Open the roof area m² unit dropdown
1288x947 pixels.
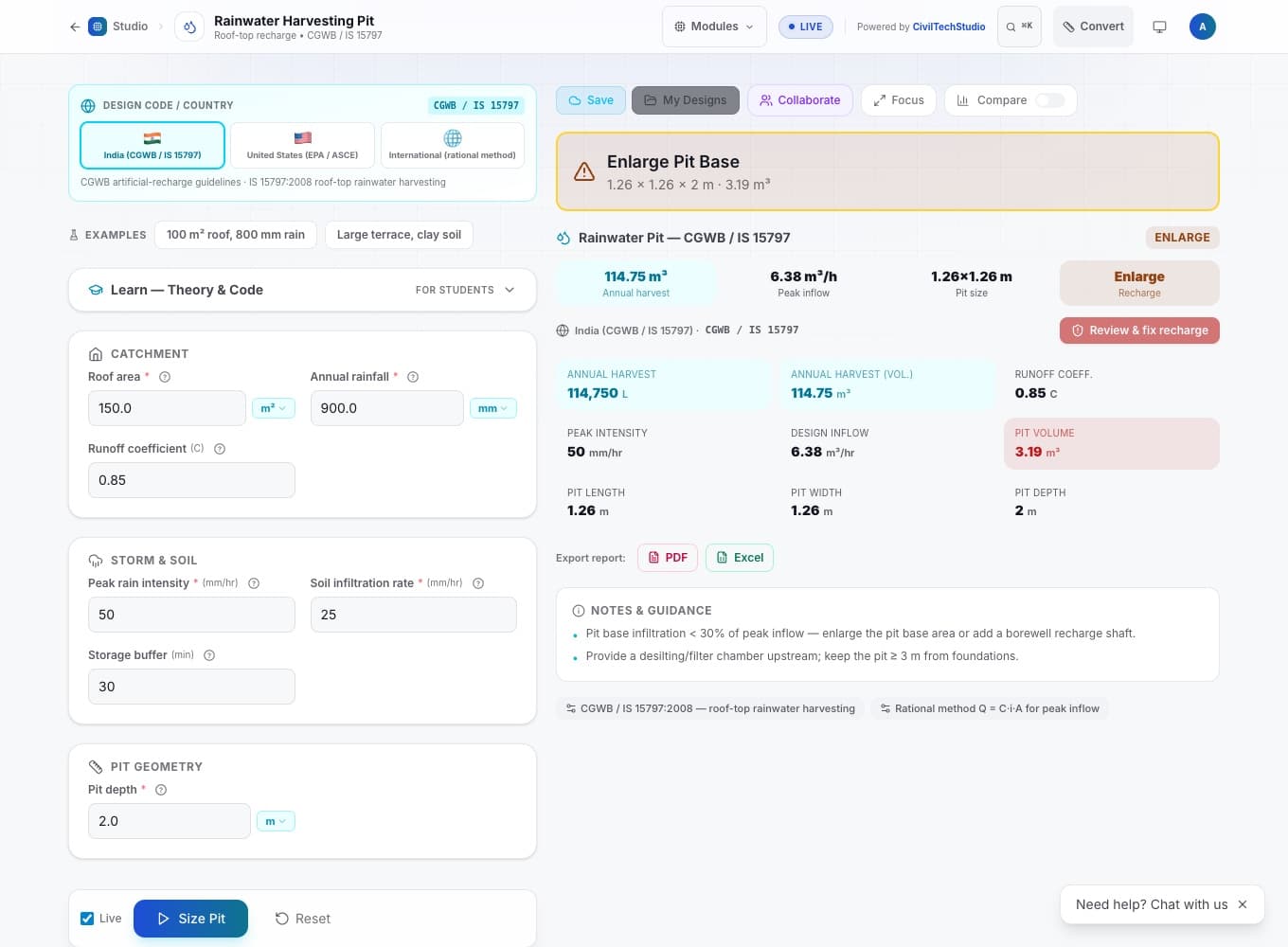273,408
